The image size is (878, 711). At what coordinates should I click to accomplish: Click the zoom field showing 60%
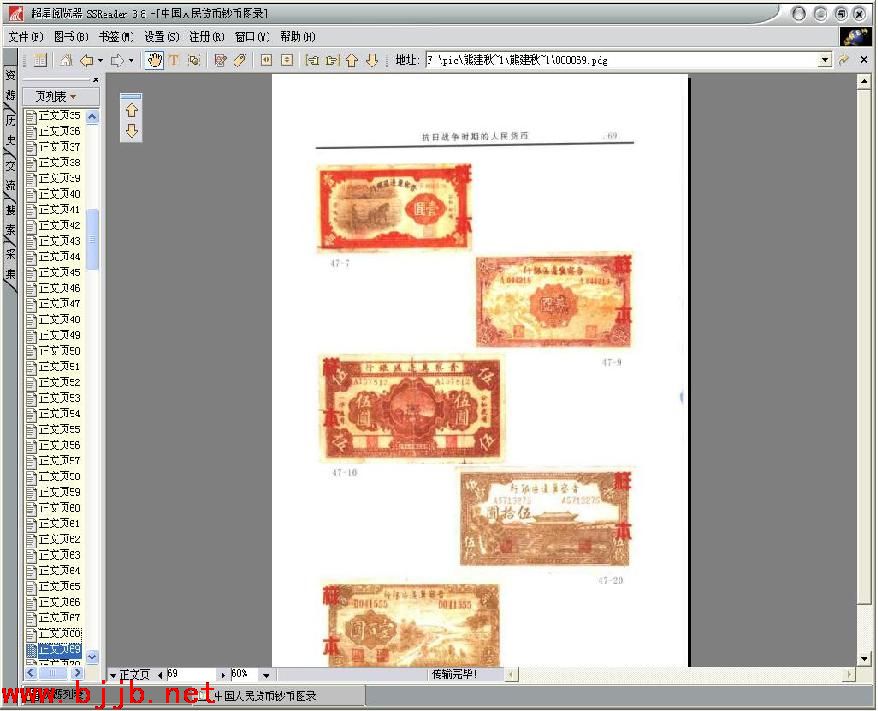244,674
